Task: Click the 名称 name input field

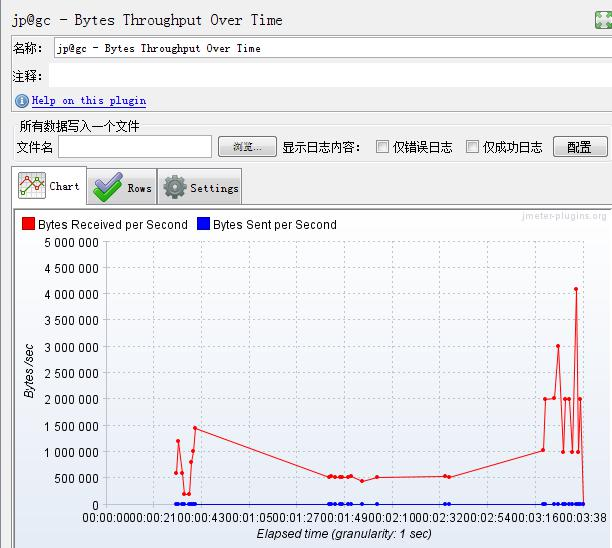Action: 330,48
